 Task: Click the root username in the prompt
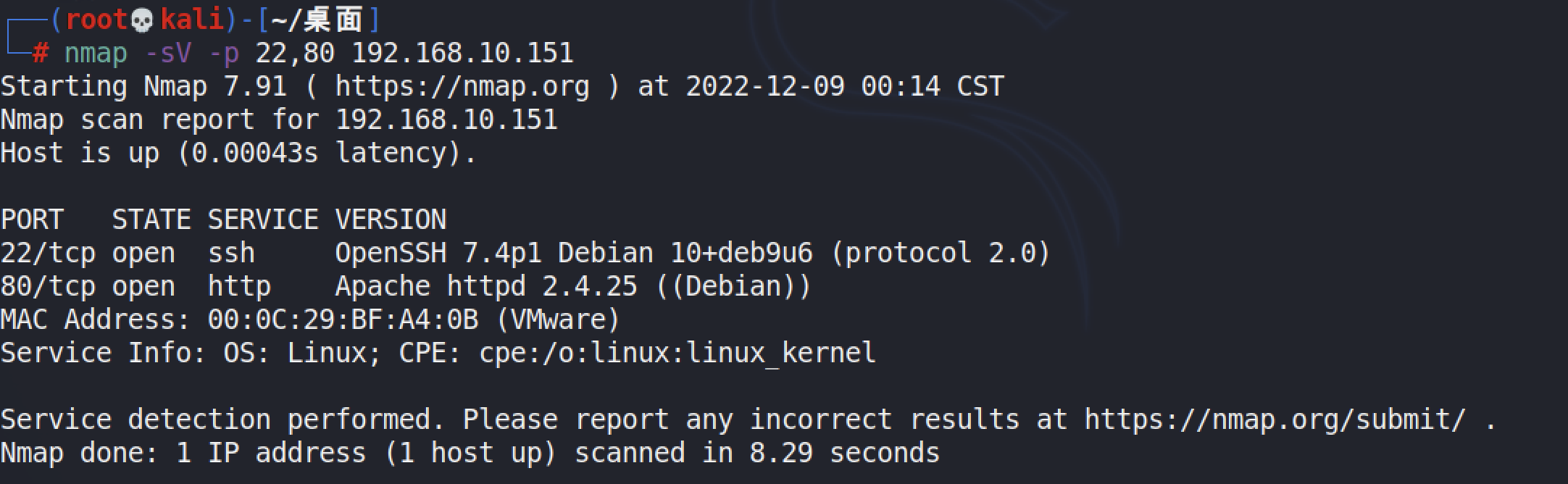tap(97, 20)
